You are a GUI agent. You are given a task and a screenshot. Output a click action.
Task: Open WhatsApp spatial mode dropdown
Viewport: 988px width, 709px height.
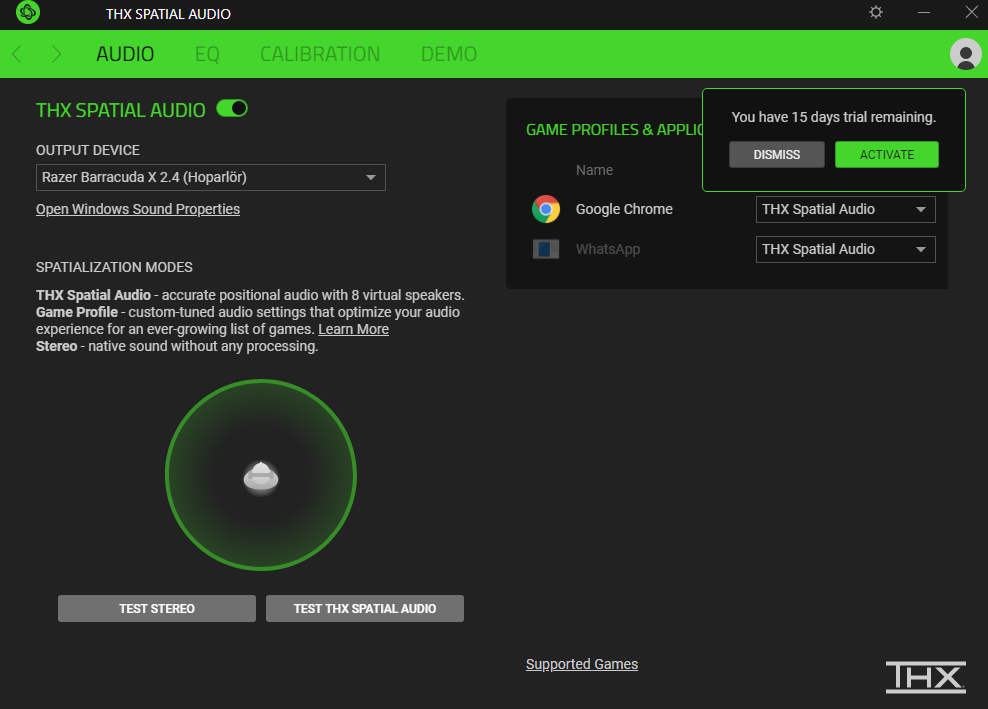(x=846, y=249)
